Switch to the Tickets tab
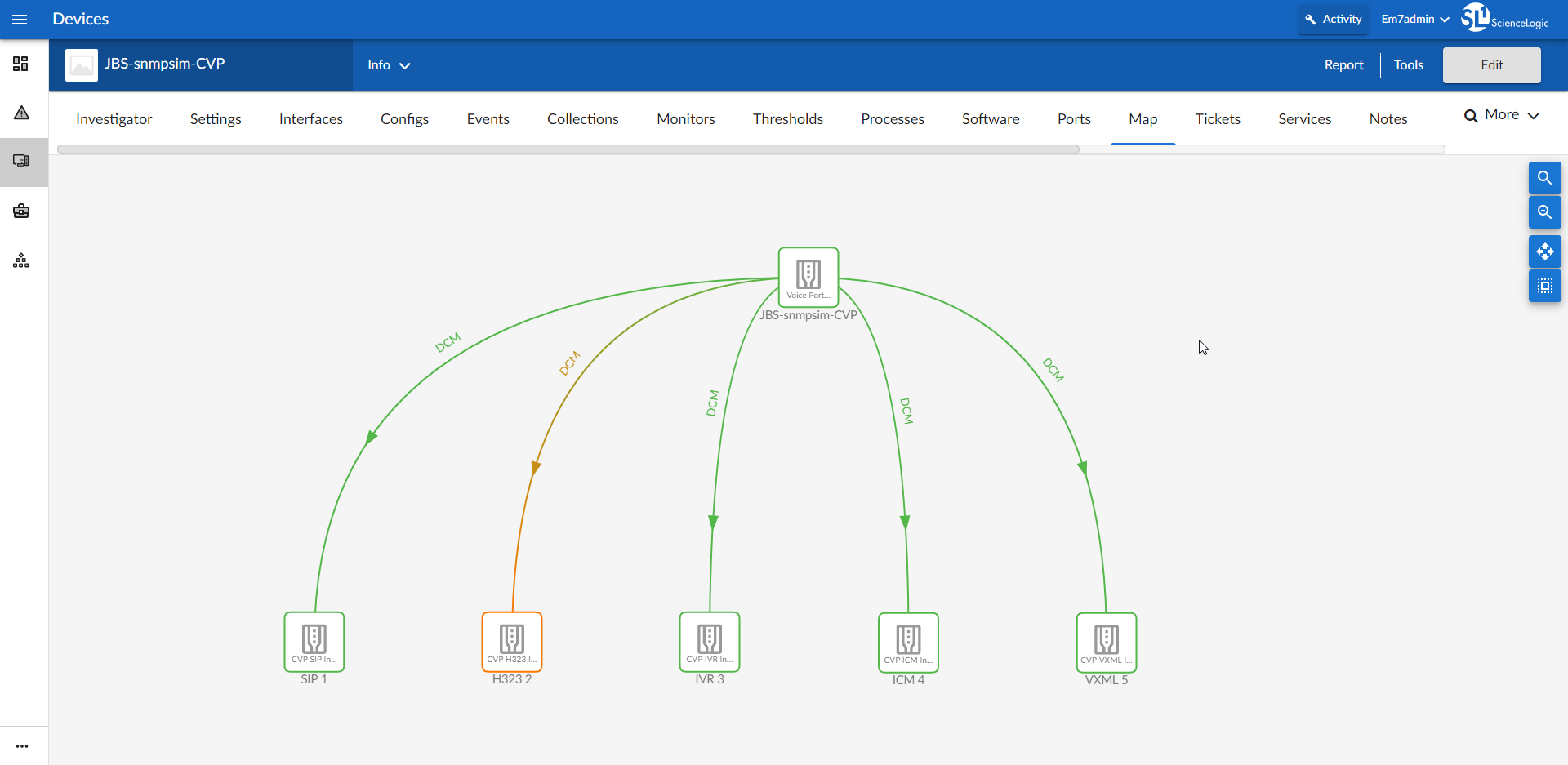The height and width of the screenshot is (765, 1568). point(1218,119)
